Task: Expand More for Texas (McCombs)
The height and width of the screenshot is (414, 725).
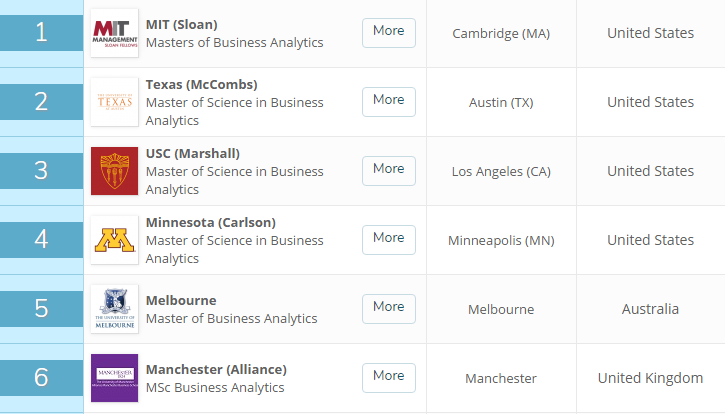Action: click(x=388, y=101)
